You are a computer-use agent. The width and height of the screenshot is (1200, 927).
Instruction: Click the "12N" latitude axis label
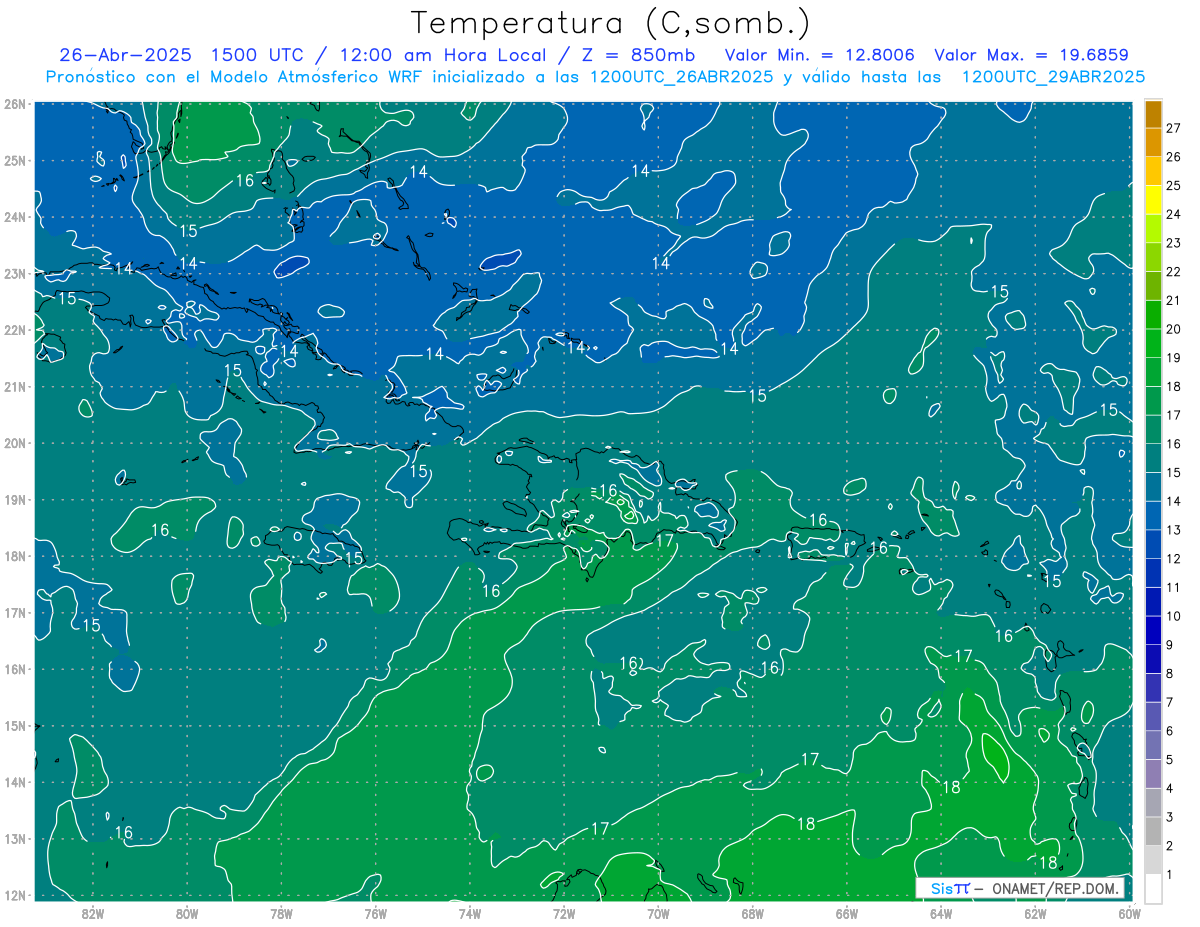pos(14,895)
